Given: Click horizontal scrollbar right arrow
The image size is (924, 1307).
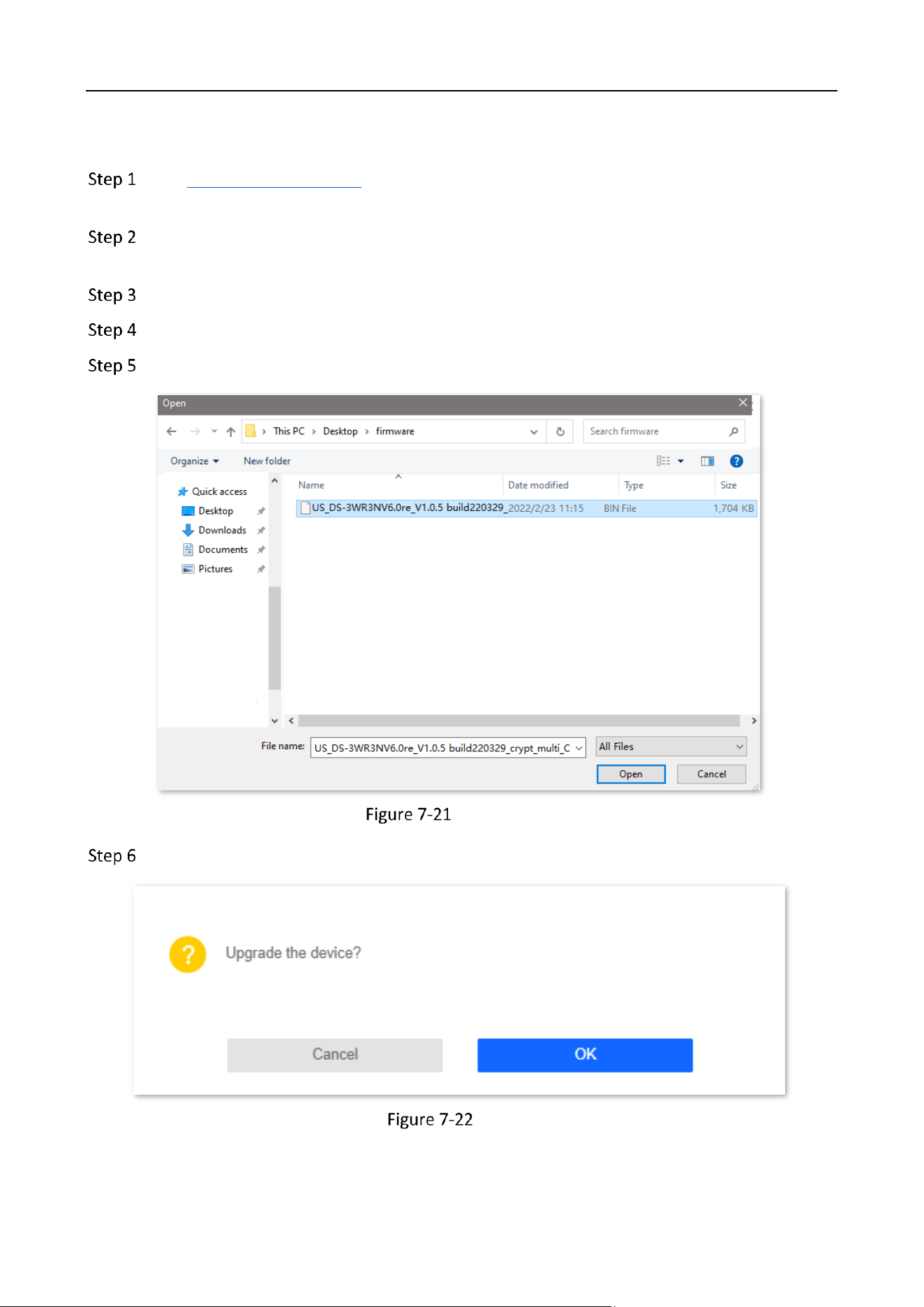Looking at the screenshot, I should [754, 721].
